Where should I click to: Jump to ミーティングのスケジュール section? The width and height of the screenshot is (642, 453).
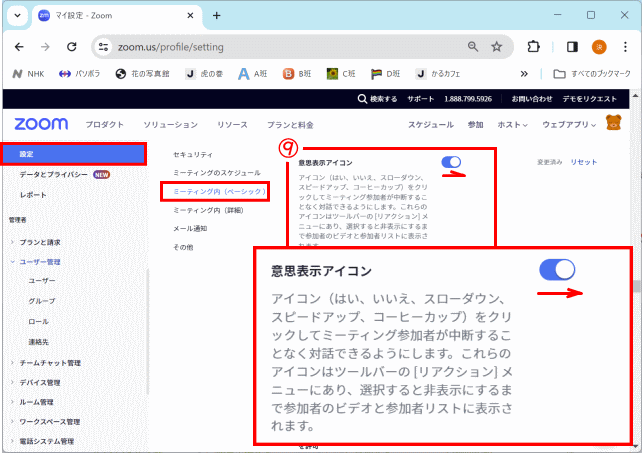point(217,173)
